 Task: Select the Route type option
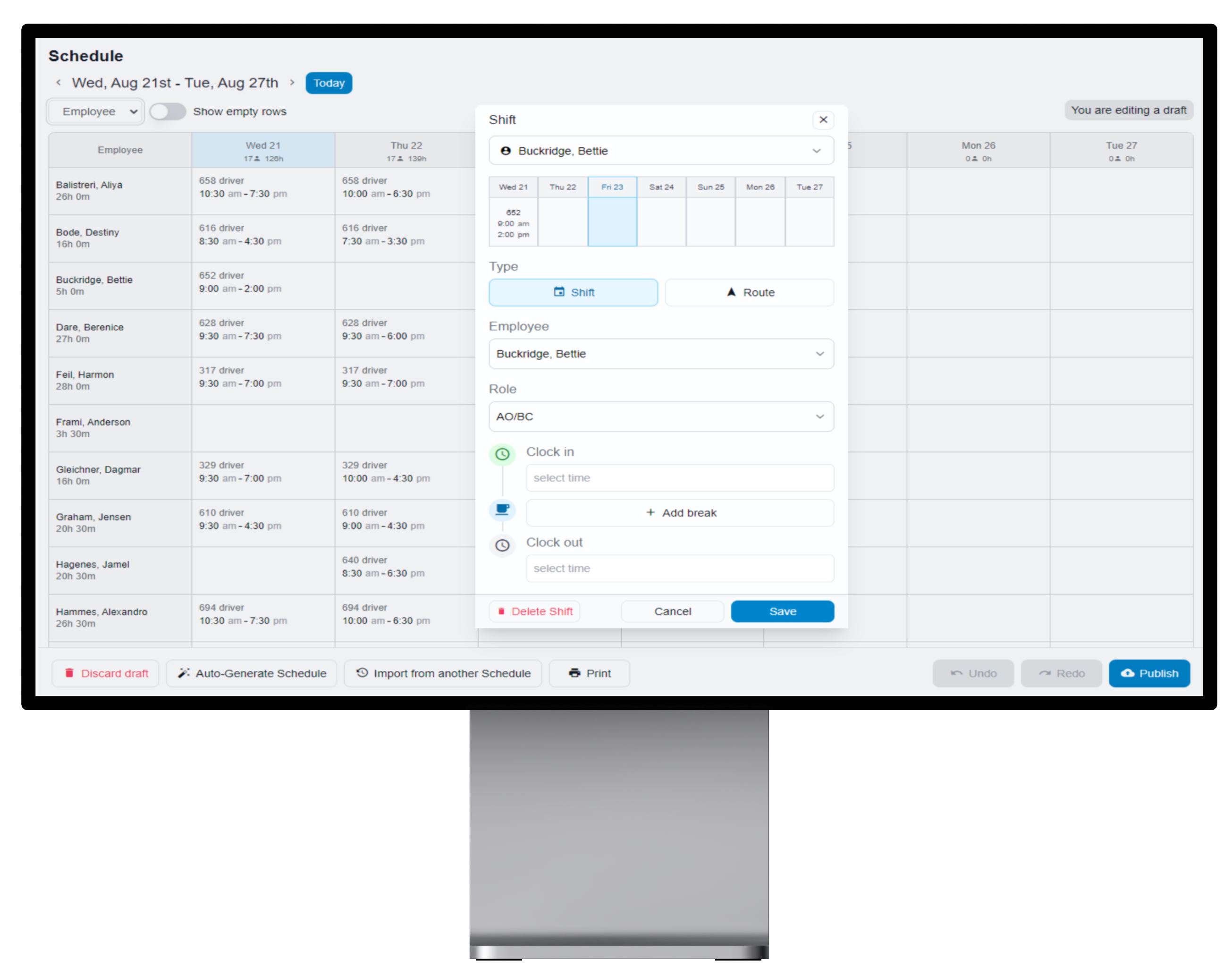tap(750, 292)
